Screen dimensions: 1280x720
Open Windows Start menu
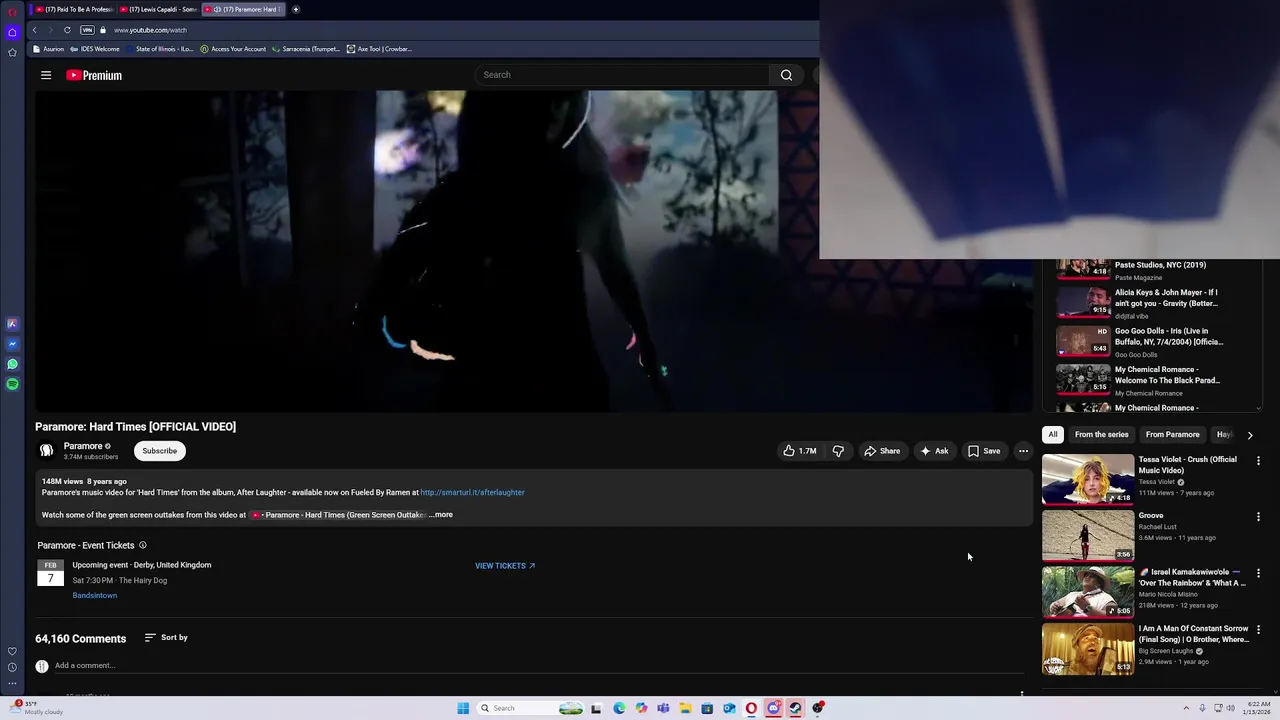[x=463, y=708]
